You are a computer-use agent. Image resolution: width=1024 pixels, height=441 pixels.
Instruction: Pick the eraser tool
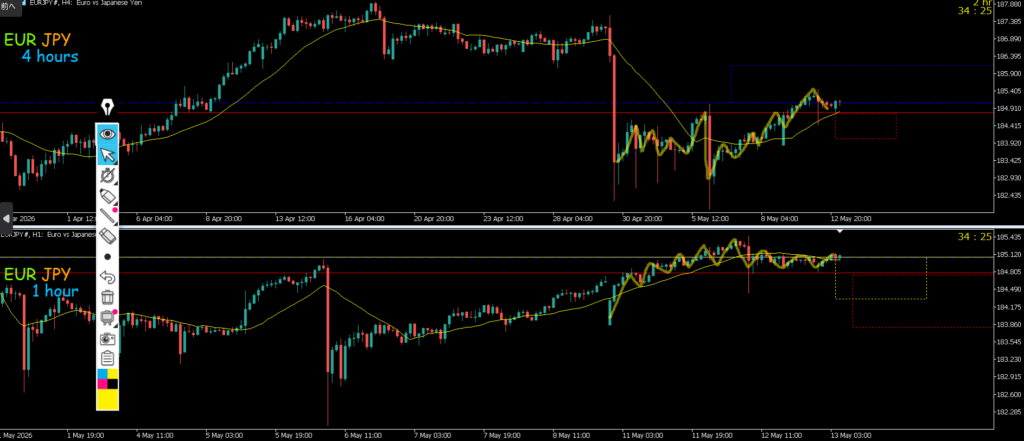[x=108, y=236]
